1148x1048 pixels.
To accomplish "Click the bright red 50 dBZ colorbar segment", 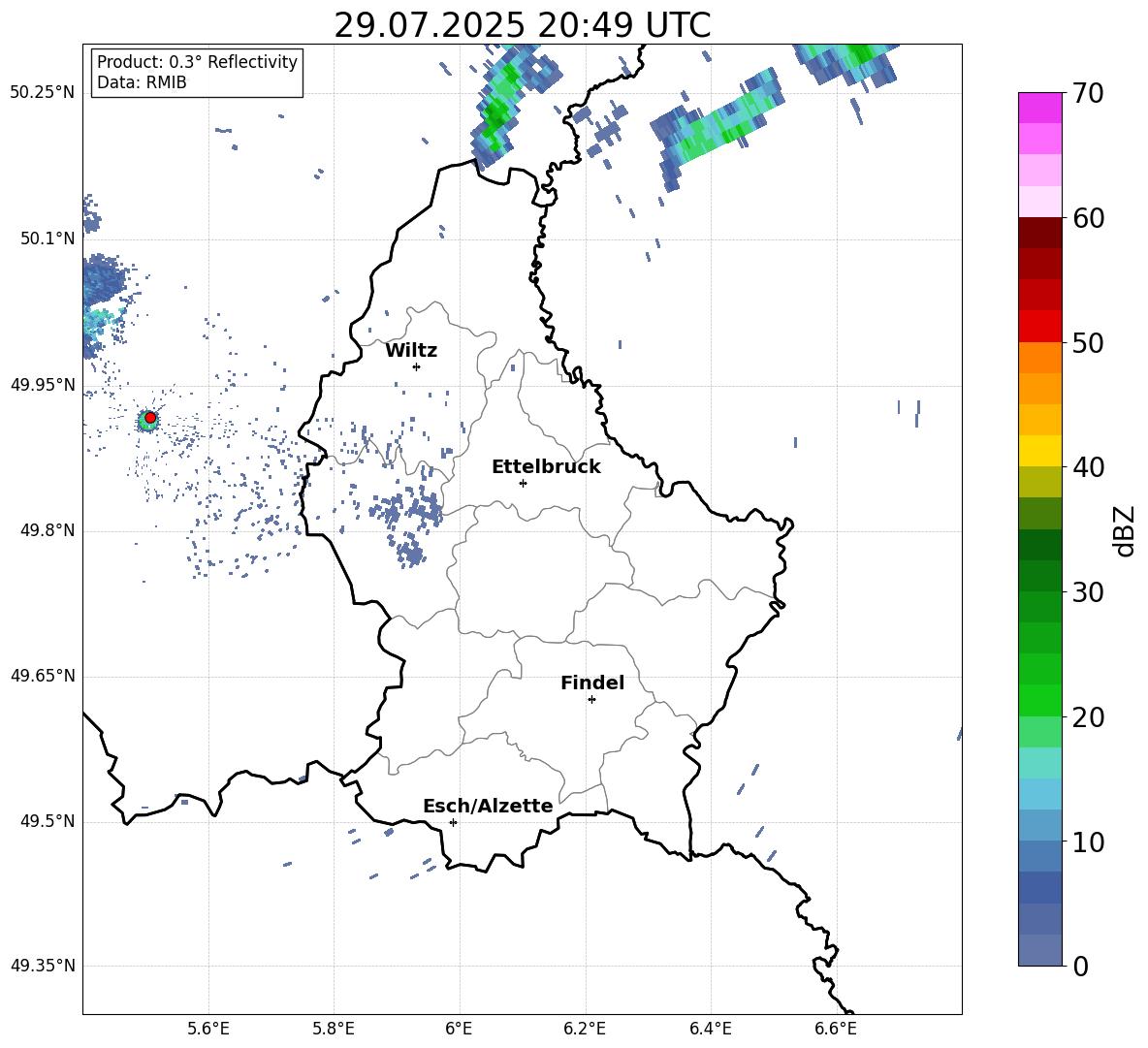I will click(x=1039, y=327).
